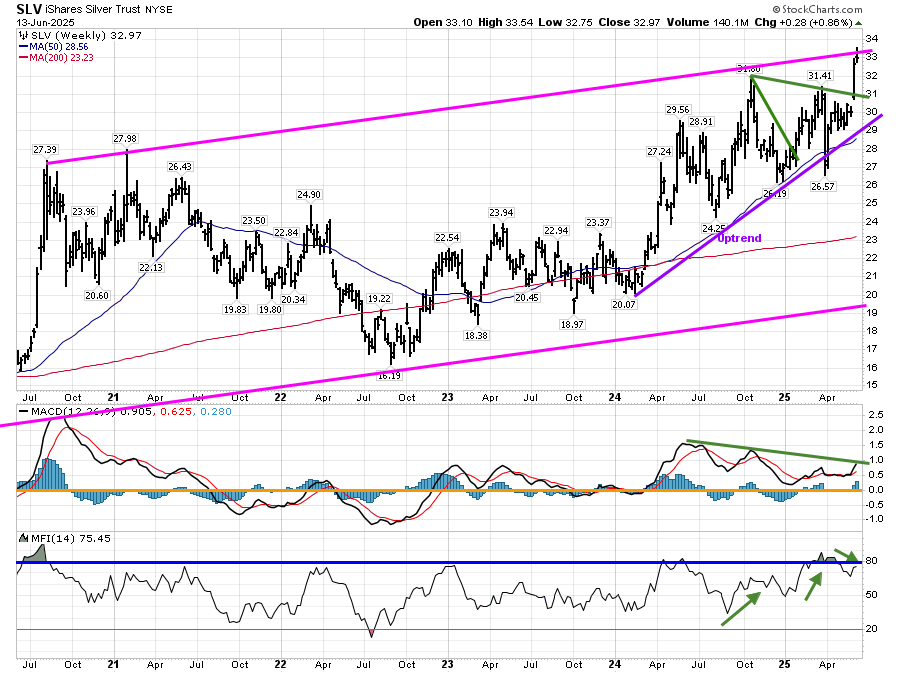Screen dimensions: 900x673
Task: Click the 22.84 price label
Action: [286, 232]
